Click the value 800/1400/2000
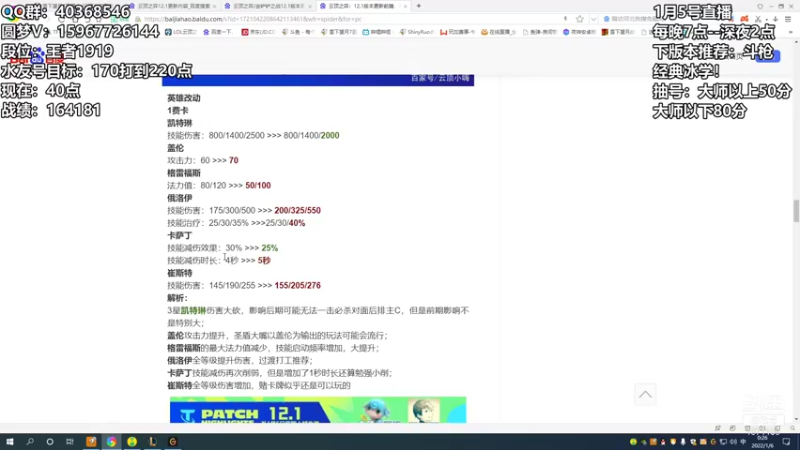The image size is (800, 450). [x=311, y=135]
